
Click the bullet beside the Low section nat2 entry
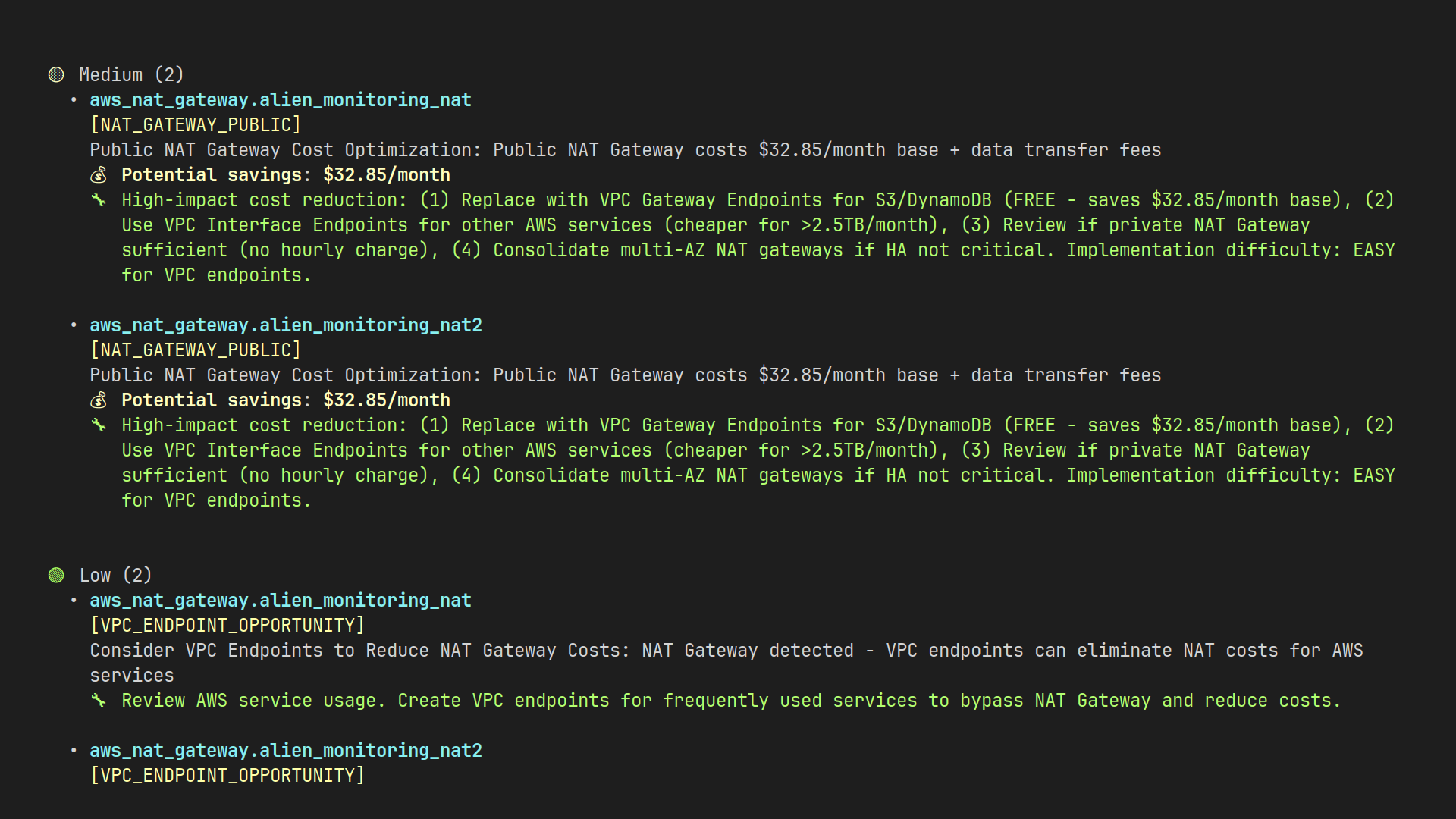[74, 751]
